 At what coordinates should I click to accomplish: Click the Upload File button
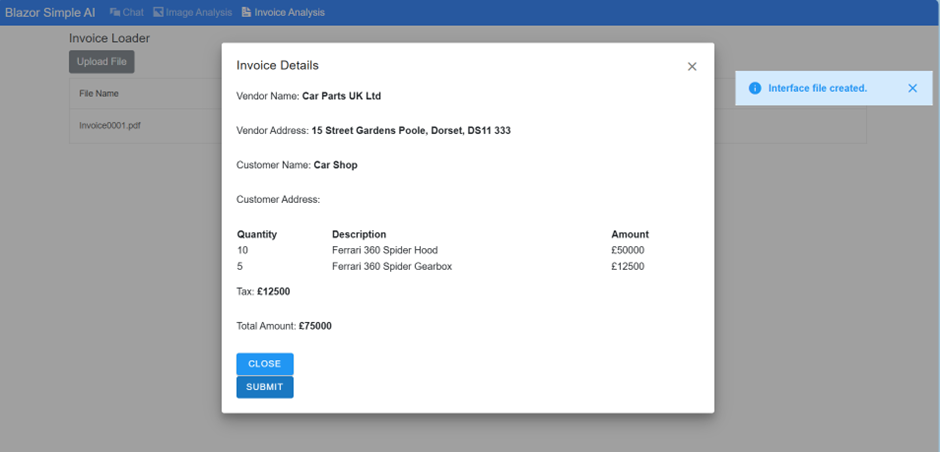101,62
